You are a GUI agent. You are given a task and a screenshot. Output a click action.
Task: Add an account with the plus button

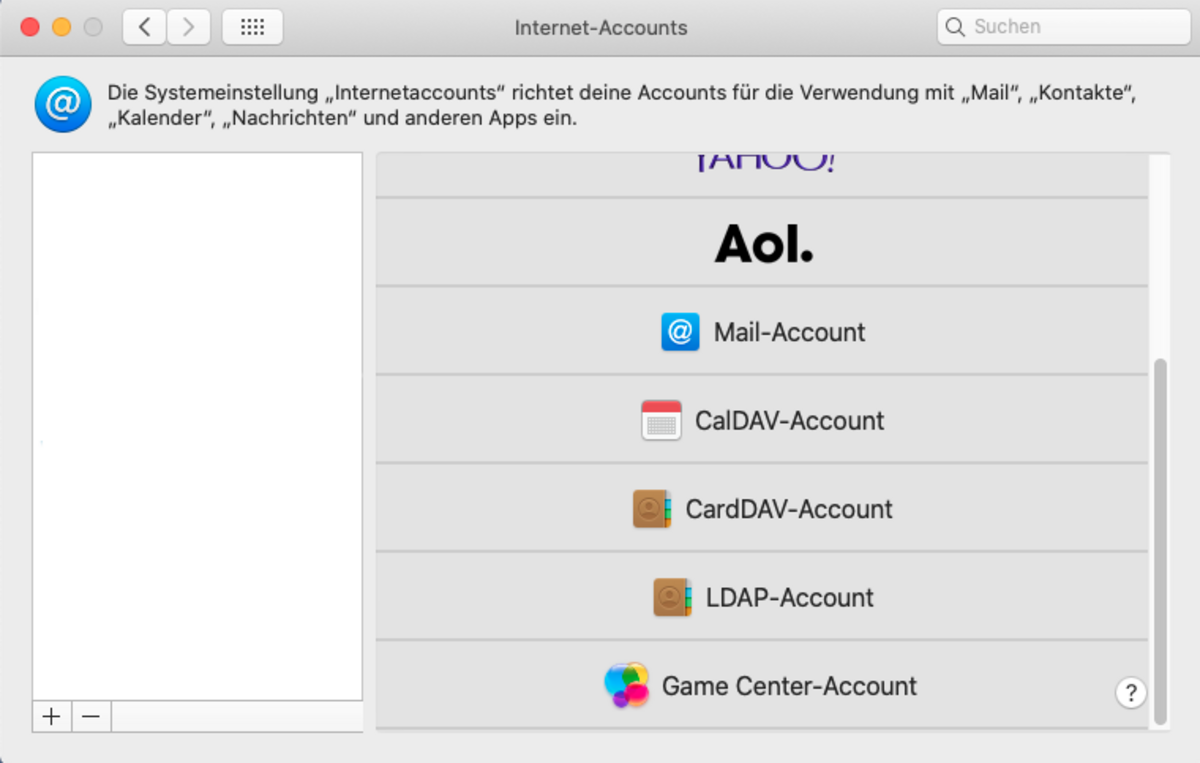(x=52, y=717)
